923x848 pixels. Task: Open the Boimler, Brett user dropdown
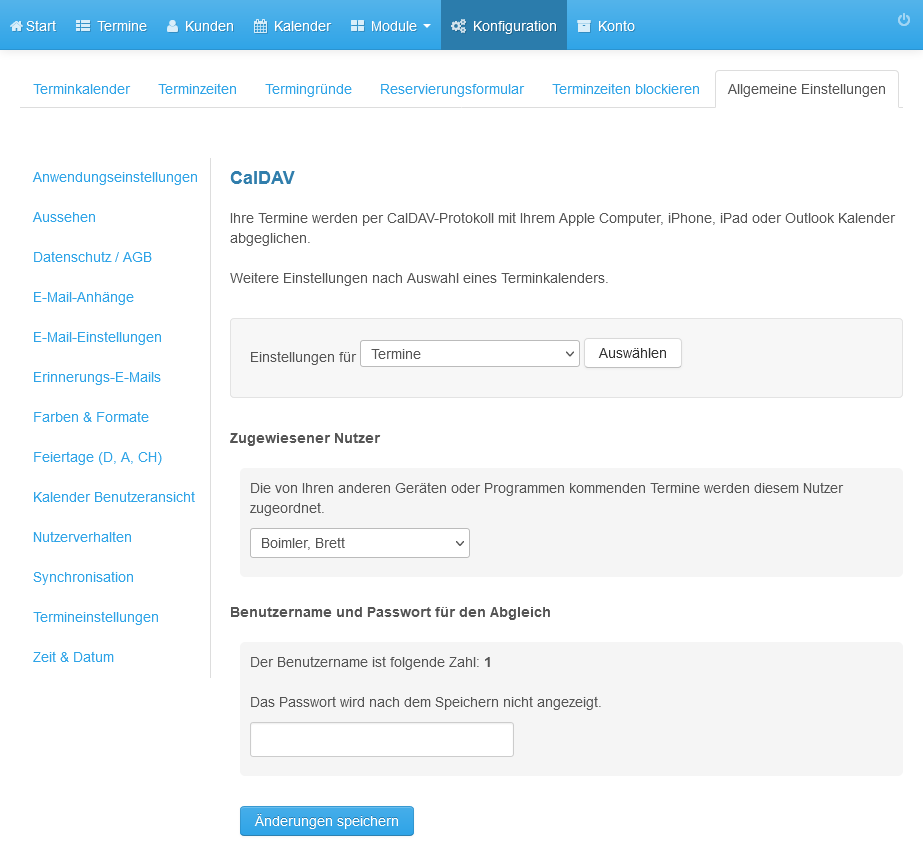[360, 543]
